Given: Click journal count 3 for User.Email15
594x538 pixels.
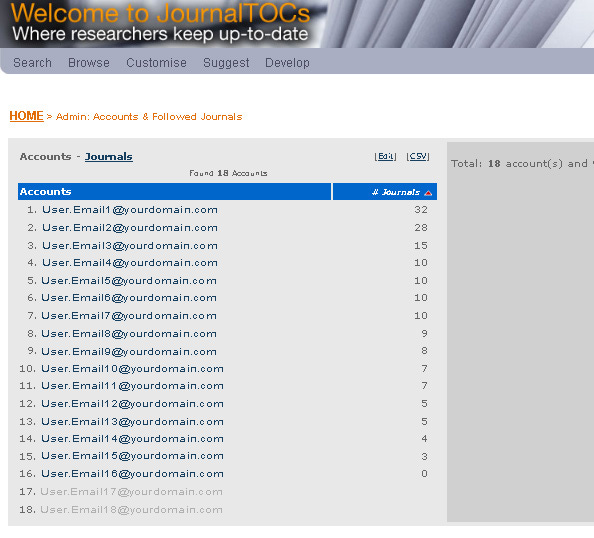Looking at the screenshot, I should (425, 457).
